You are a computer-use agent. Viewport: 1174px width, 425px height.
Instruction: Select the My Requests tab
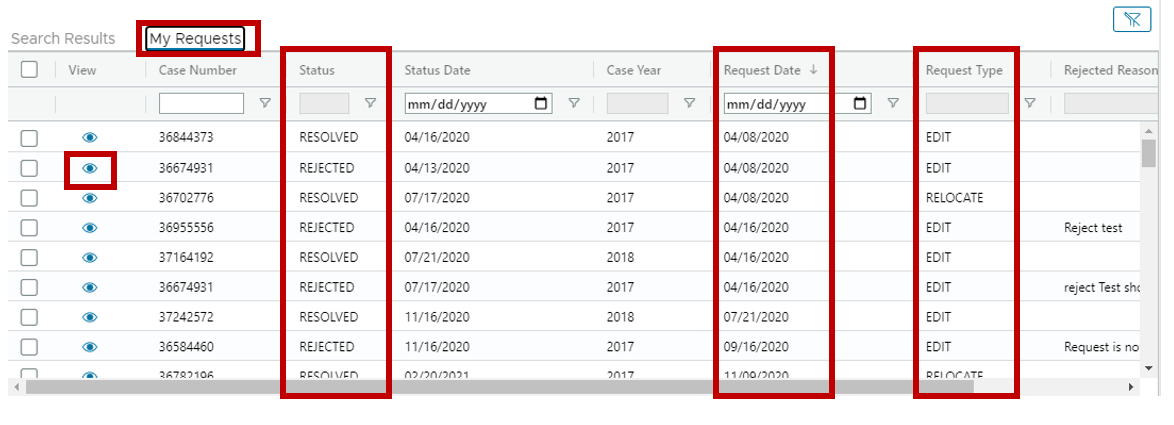coord(195,38)
